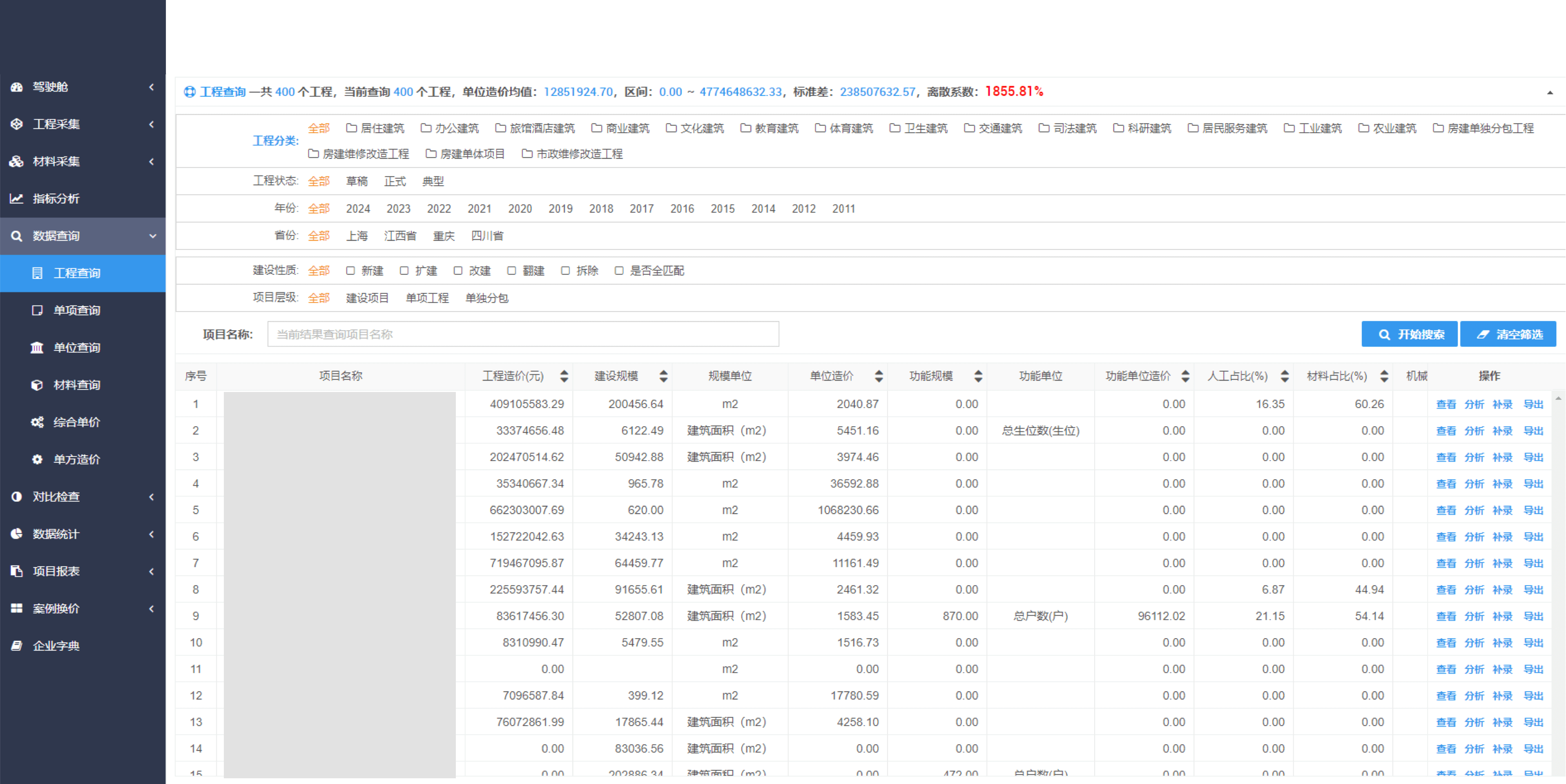Check the 新建 checkbox
This screenshot has height=784, width=1566.
[350, 270]
